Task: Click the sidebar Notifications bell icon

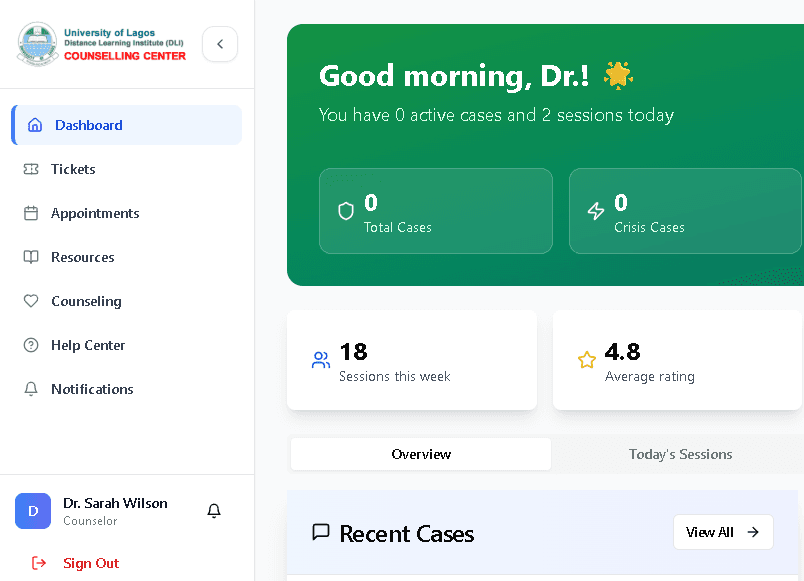Action: pyautogui.click(x=31, y=389)
